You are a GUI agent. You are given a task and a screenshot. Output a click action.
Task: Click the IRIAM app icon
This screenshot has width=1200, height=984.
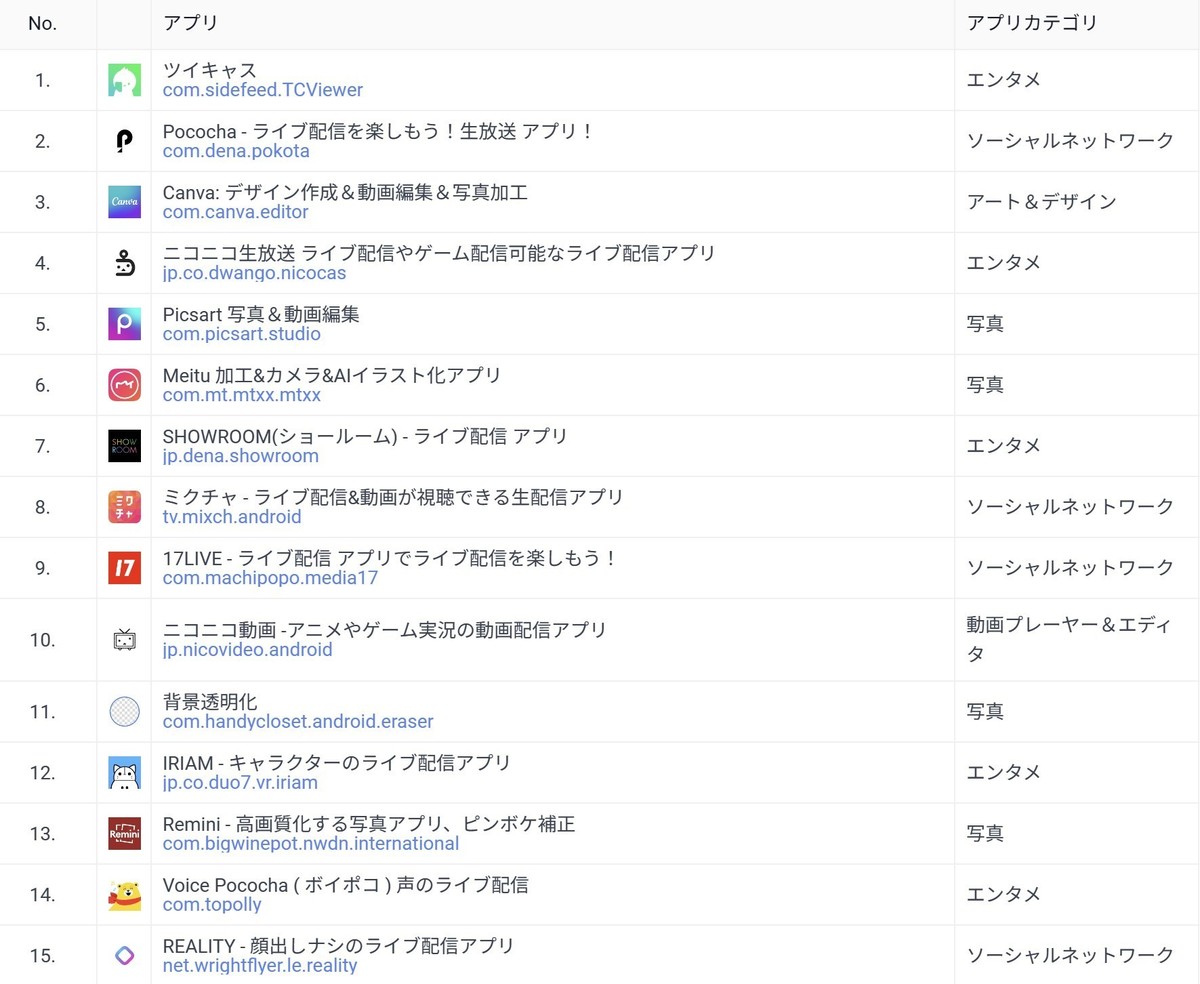point(124,773)
